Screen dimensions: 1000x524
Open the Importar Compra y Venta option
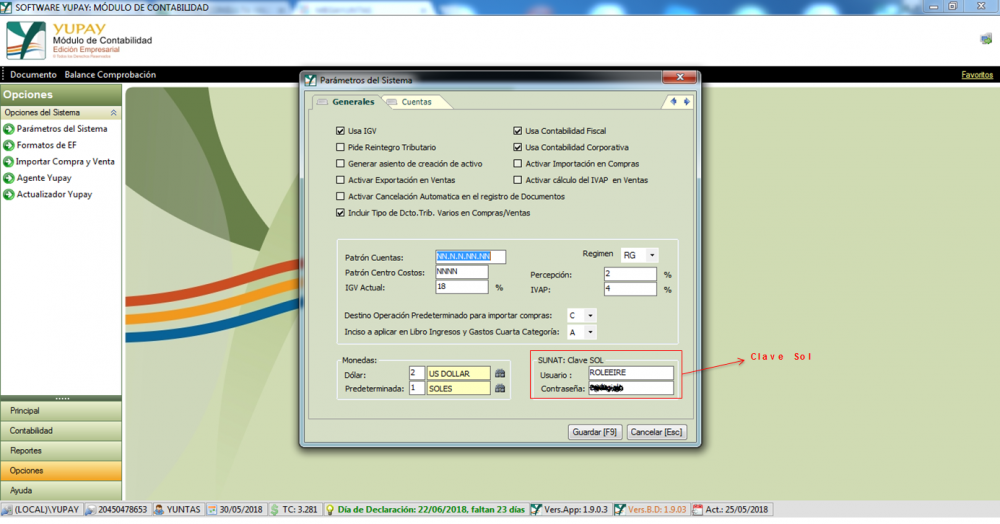point(65,162)
